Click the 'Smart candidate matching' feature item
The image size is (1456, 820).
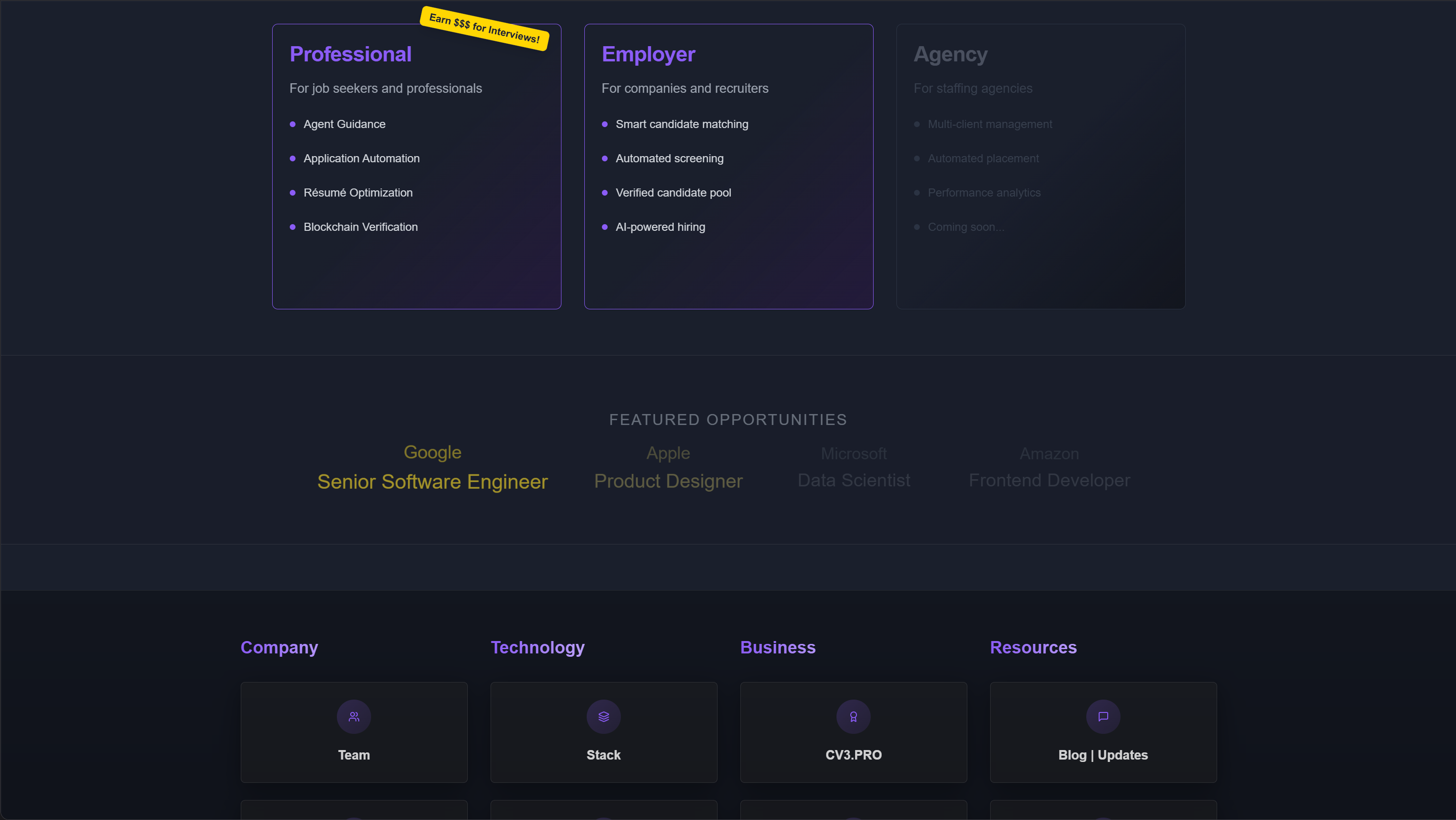682,124
